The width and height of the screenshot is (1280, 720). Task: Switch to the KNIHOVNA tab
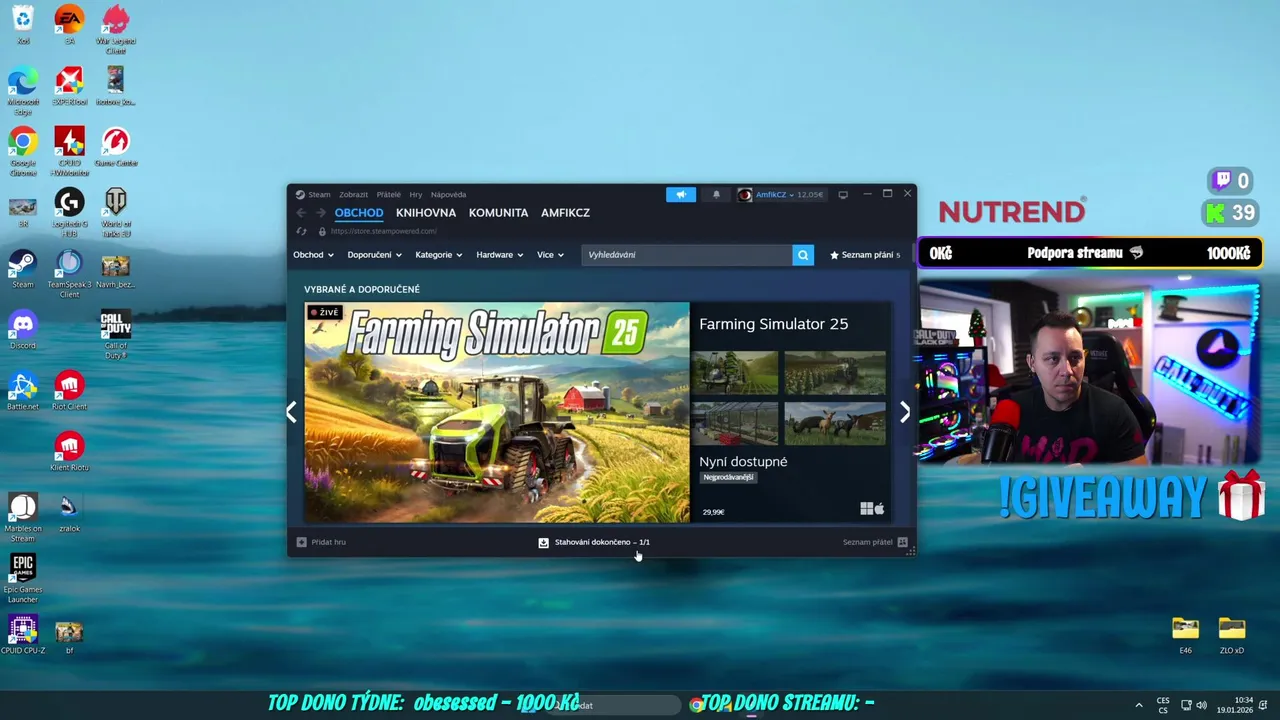426,213
